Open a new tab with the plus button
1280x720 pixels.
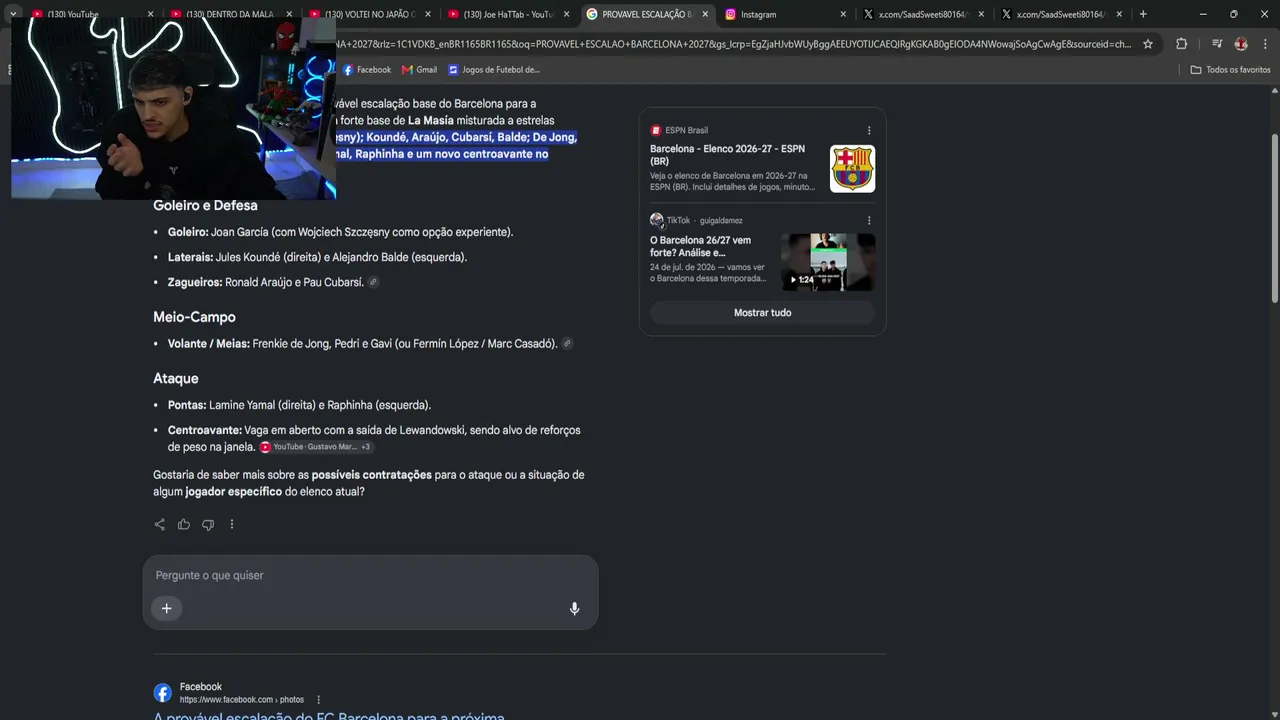click(x=1143, y=14)
